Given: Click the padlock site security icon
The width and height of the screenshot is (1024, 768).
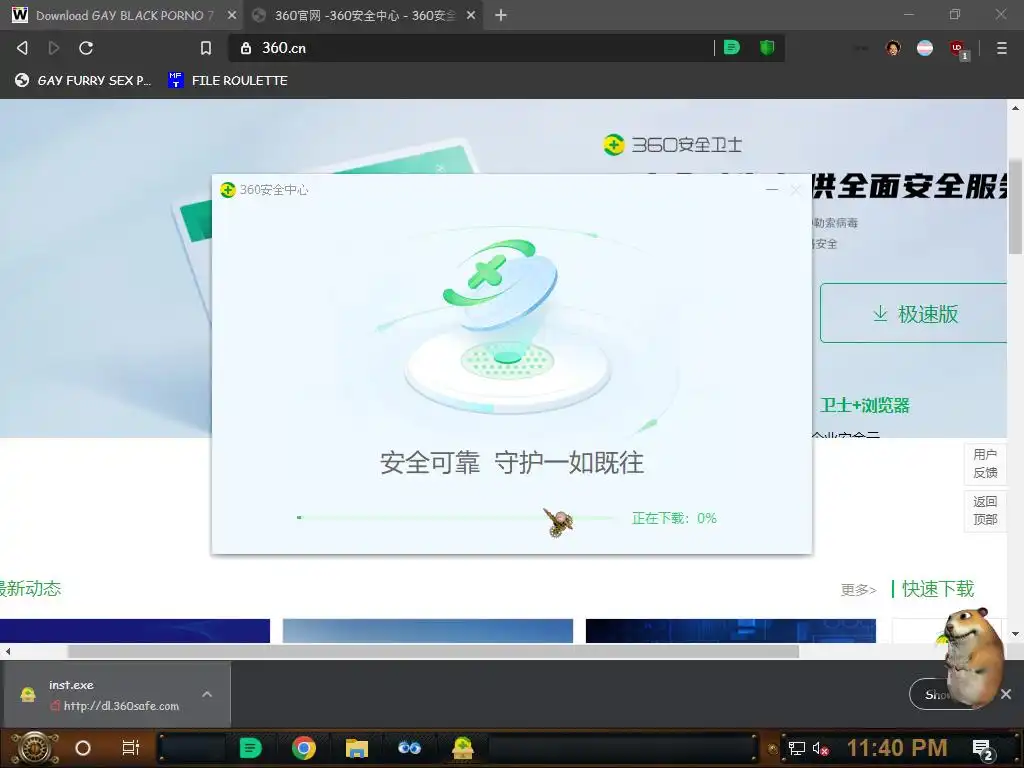Looking at the screenshot, I should coord(246,48).
